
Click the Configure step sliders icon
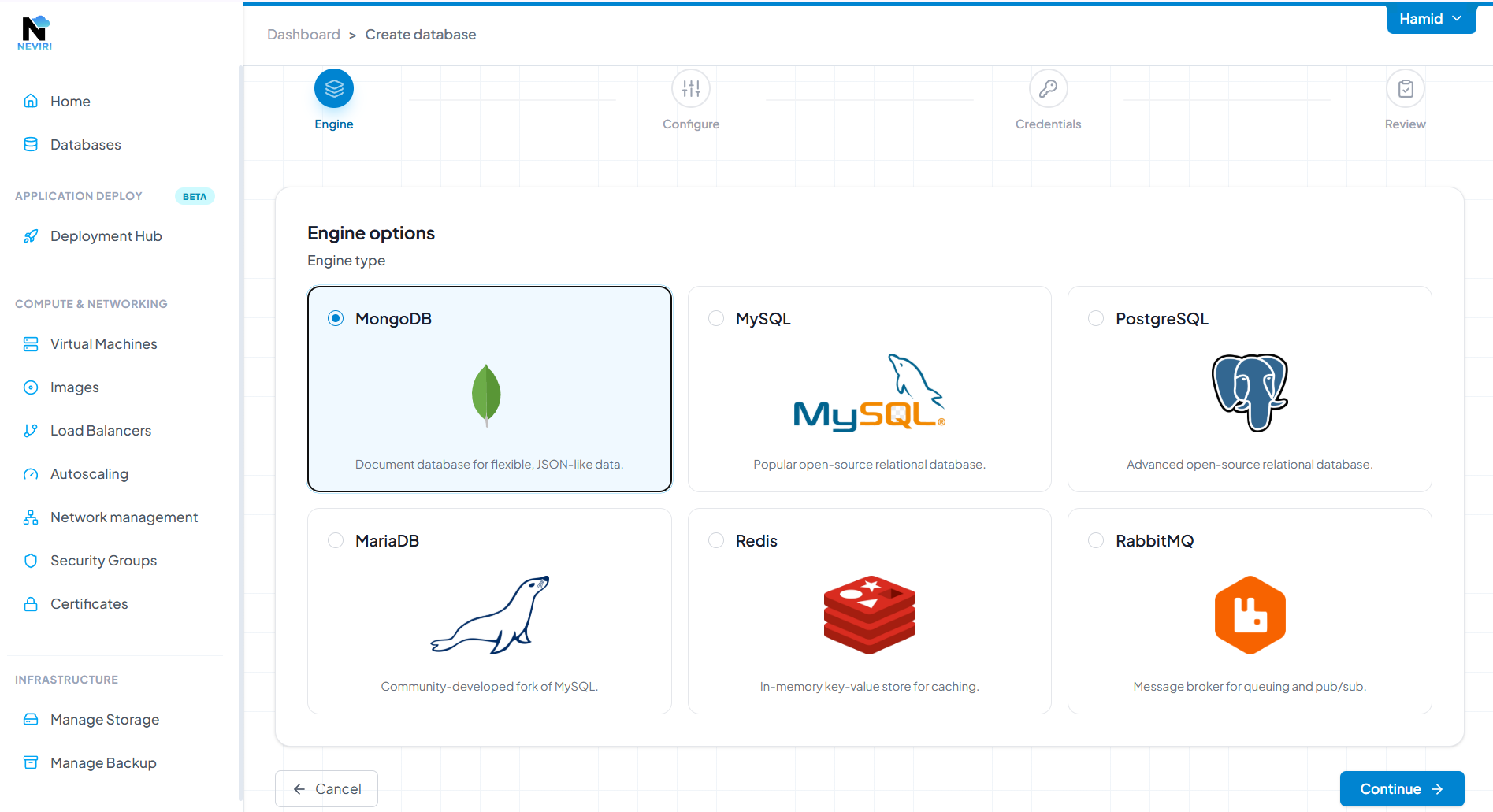click(691, 88)
